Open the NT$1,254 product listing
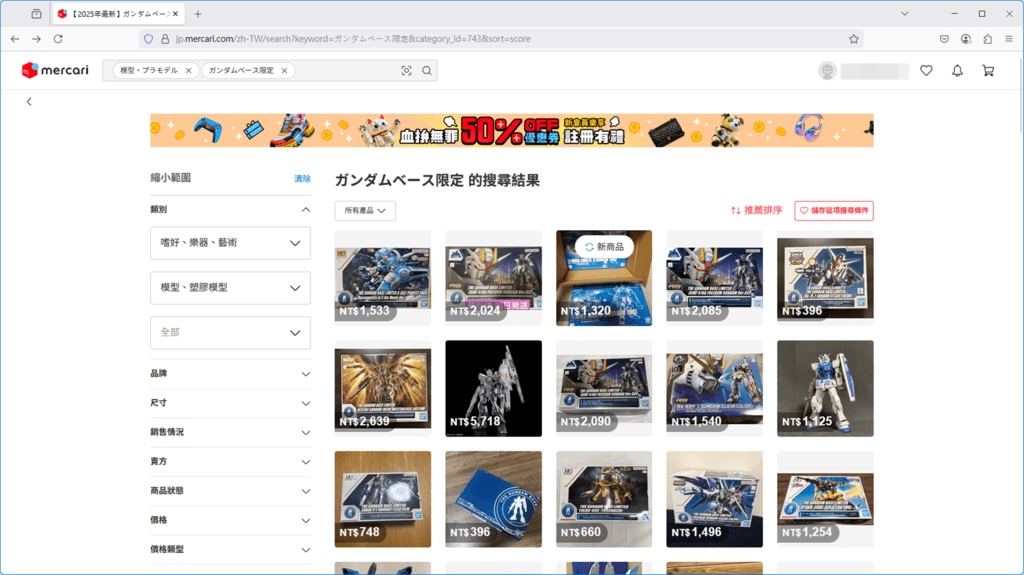The width and height of the screenshot is (1024, 575). pos(825,499)
